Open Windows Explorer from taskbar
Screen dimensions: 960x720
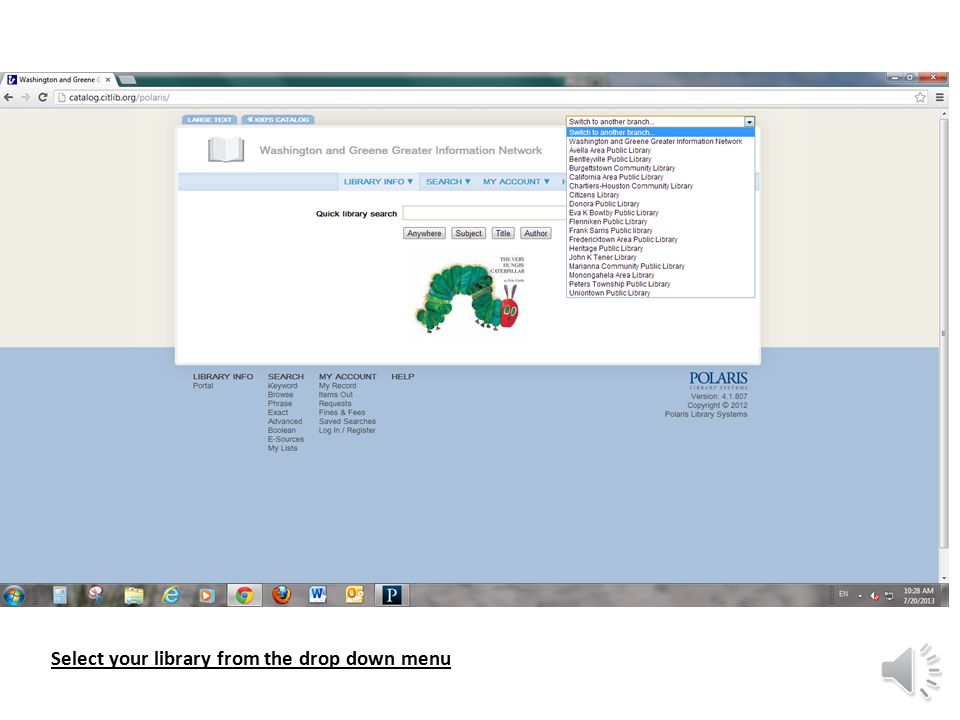(x=133, y=595)
